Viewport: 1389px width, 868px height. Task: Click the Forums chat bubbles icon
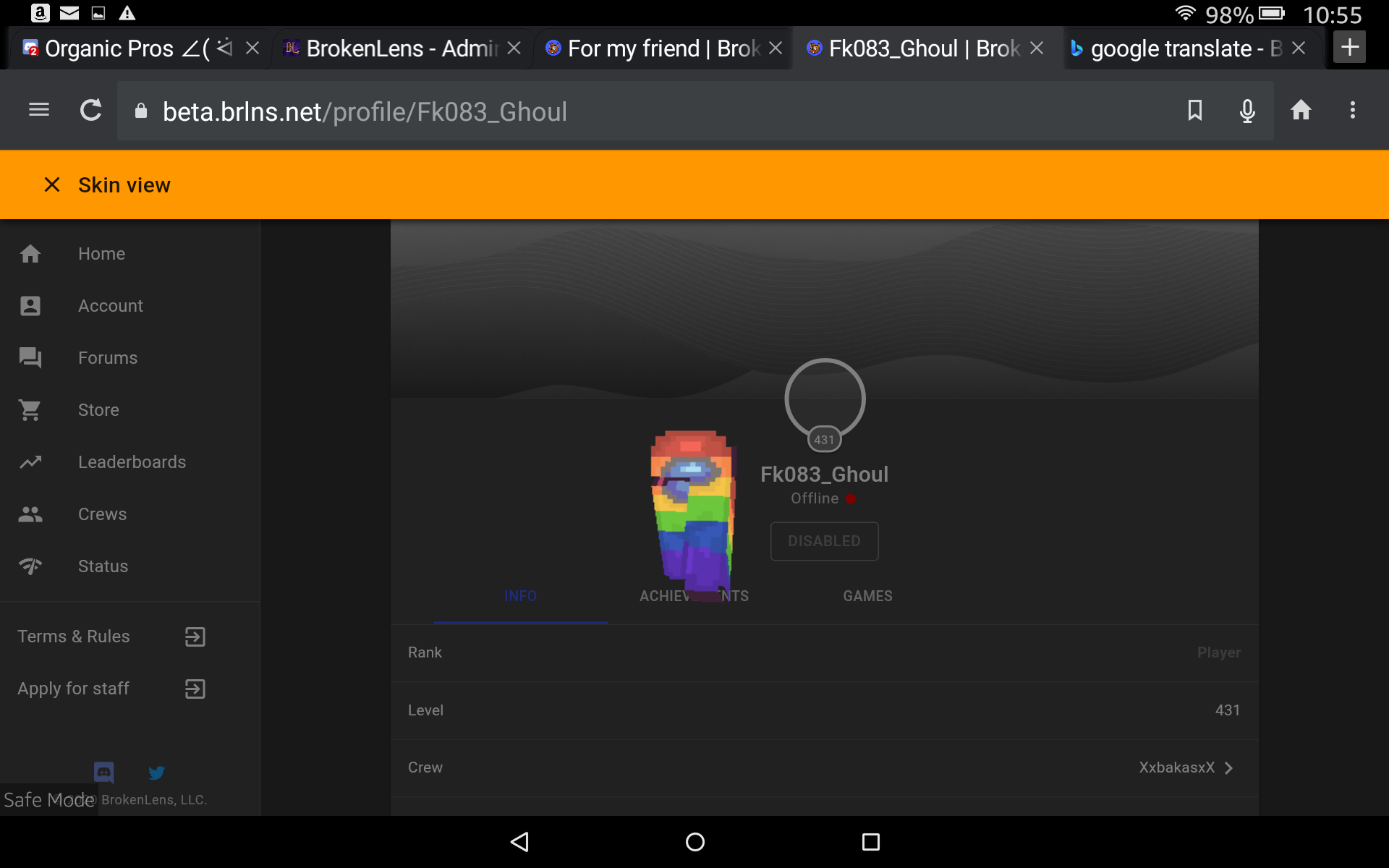pos(30,358)
